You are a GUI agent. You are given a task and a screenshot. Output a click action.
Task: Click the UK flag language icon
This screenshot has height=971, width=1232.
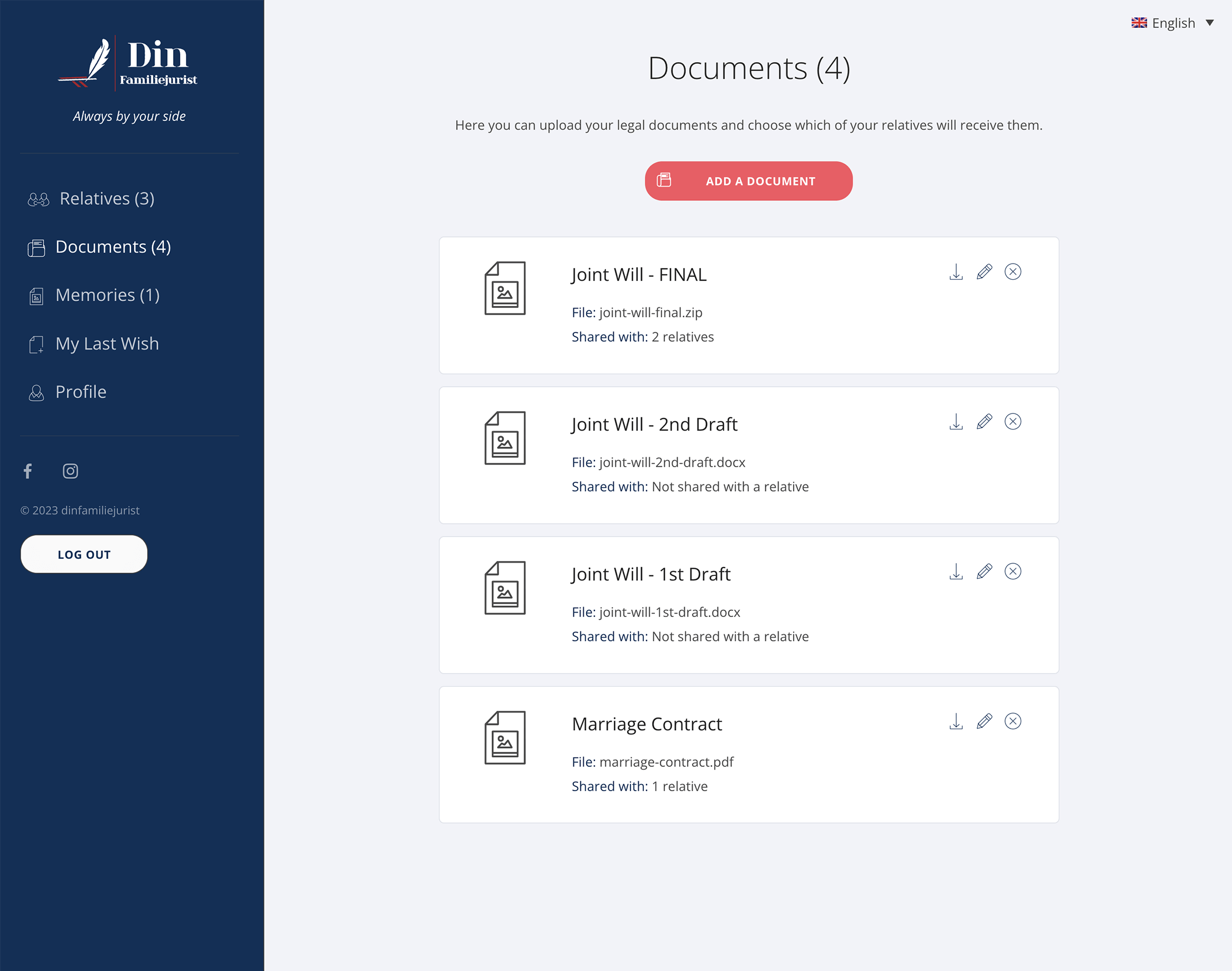click(x=1139, y=23)
